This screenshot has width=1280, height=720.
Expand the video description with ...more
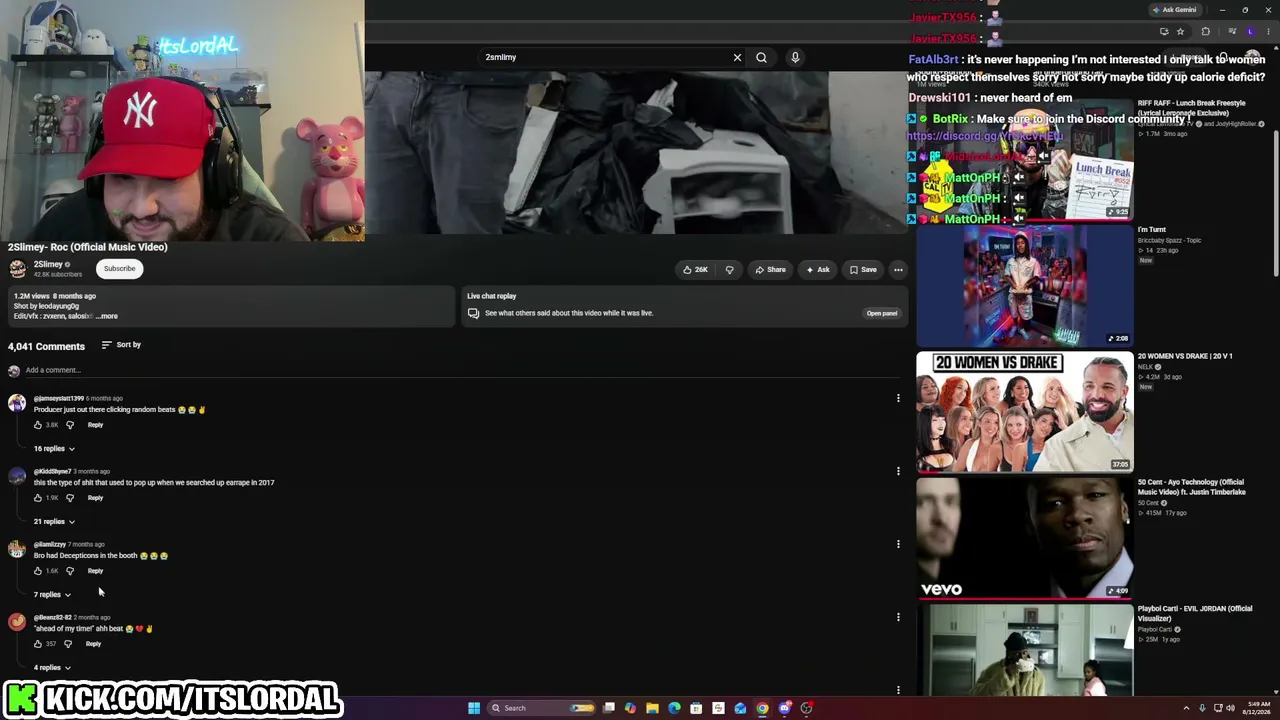[x=107, y=316]
